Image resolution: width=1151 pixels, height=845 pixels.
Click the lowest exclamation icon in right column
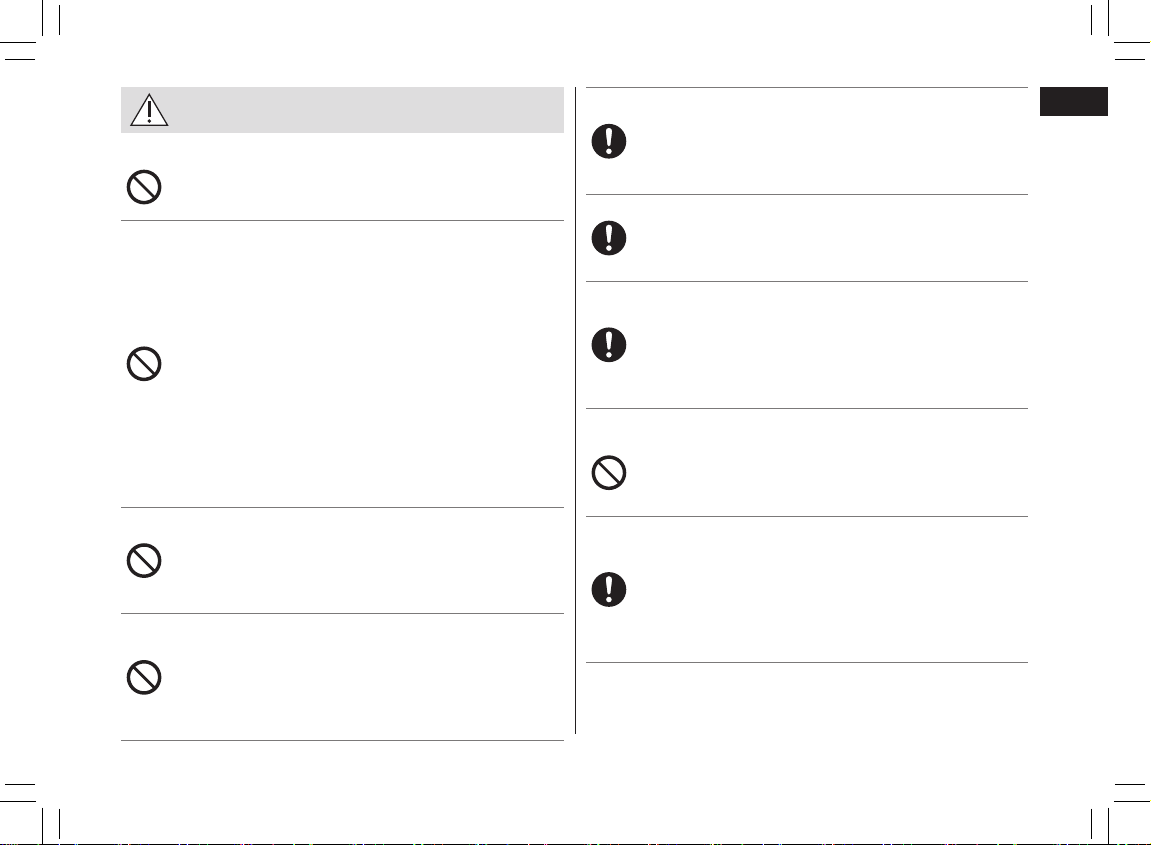(x=609, y=590)
